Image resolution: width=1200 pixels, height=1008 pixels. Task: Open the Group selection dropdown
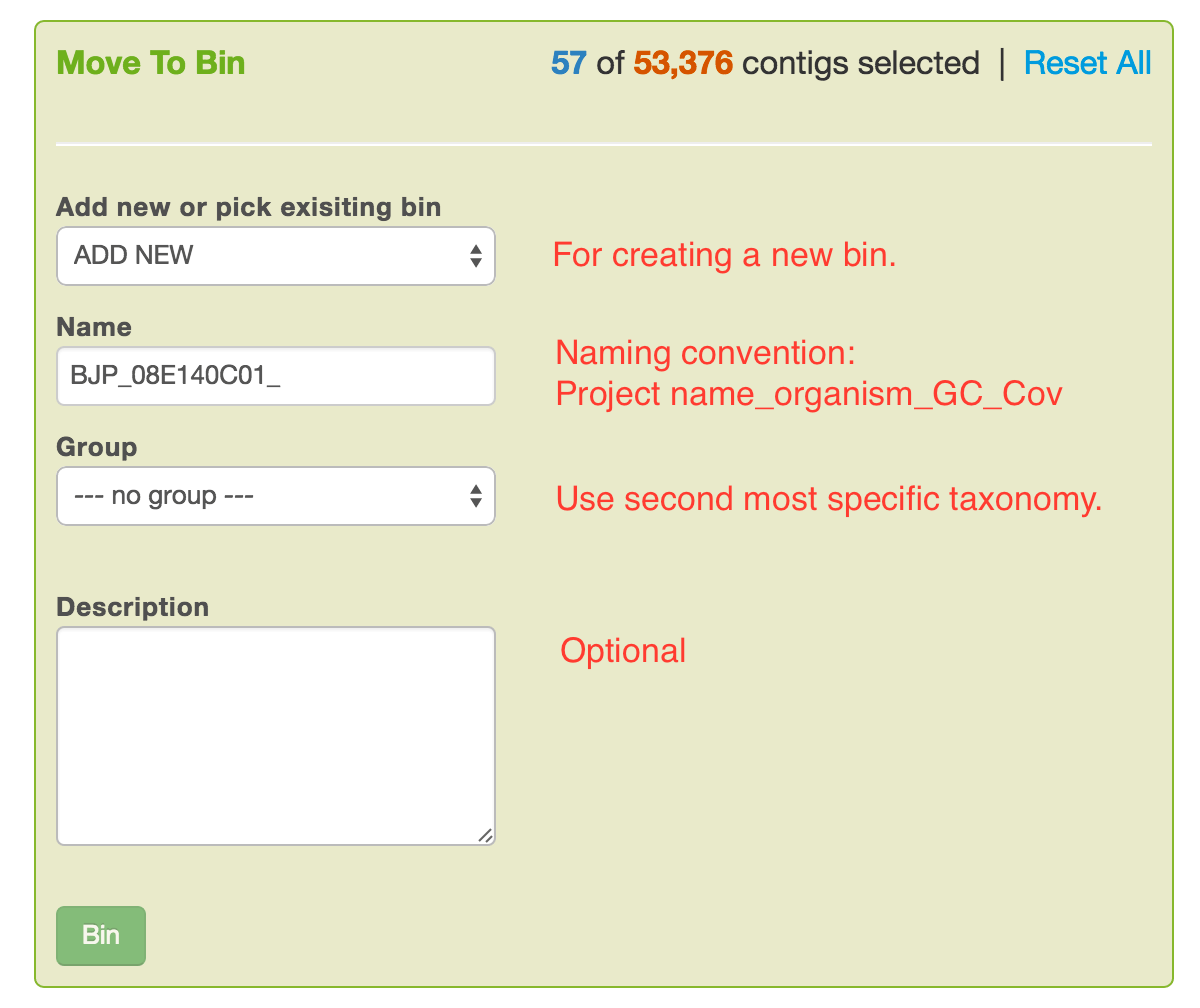276,496
